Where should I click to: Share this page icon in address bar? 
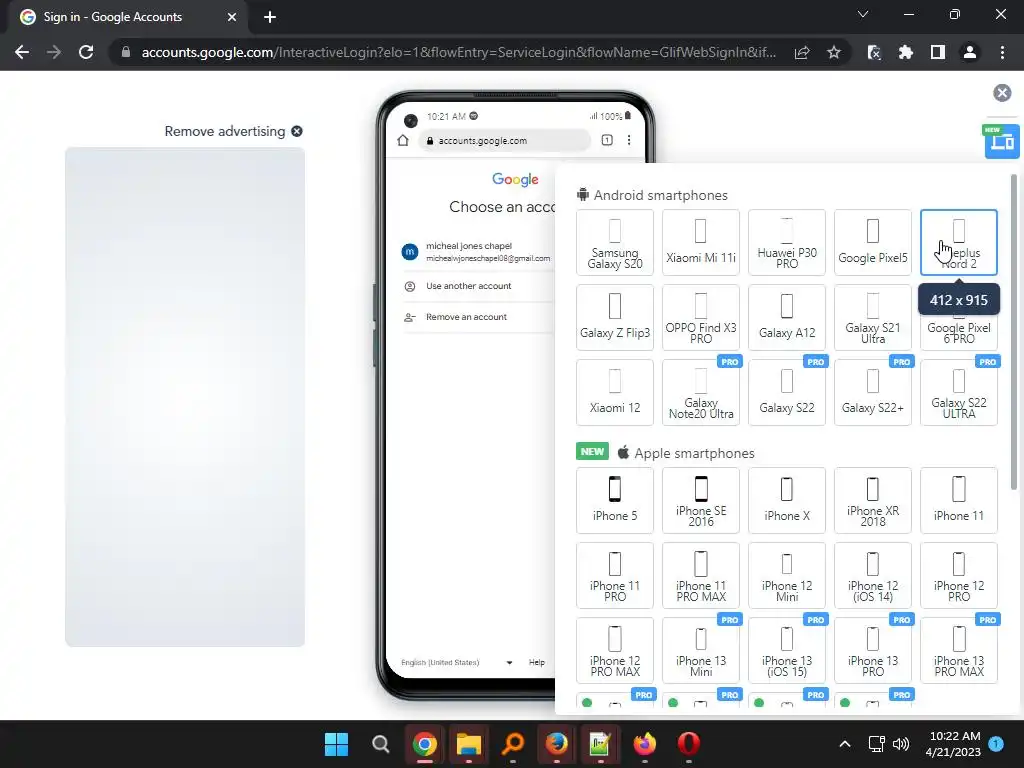pyautogui.click(x=802, y=52)
